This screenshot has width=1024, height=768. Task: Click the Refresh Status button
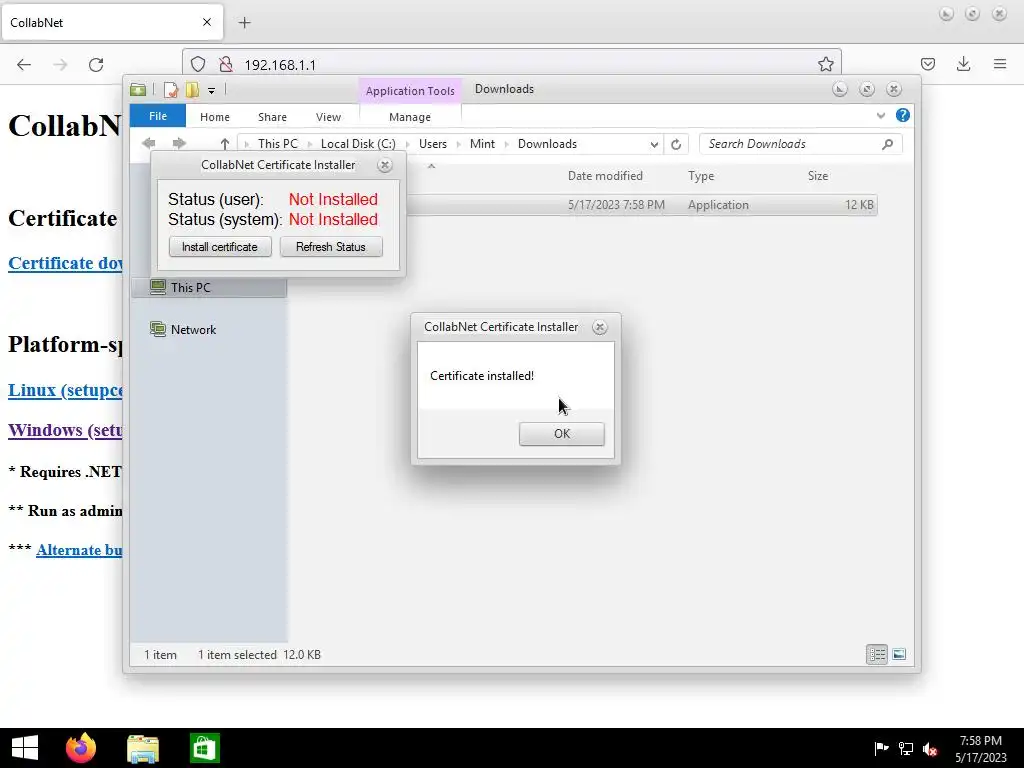pos(331,247)
